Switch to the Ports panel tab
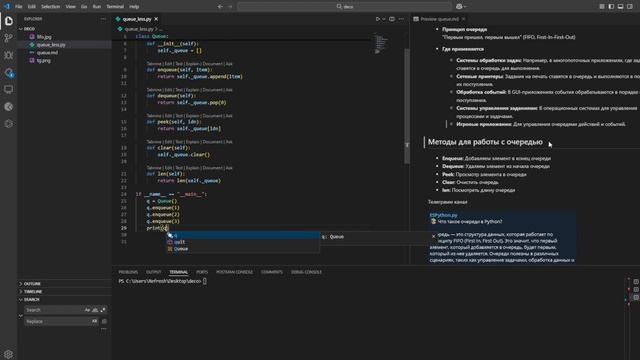The height and width of the screenshot is (360, 640). coord(202,272)
